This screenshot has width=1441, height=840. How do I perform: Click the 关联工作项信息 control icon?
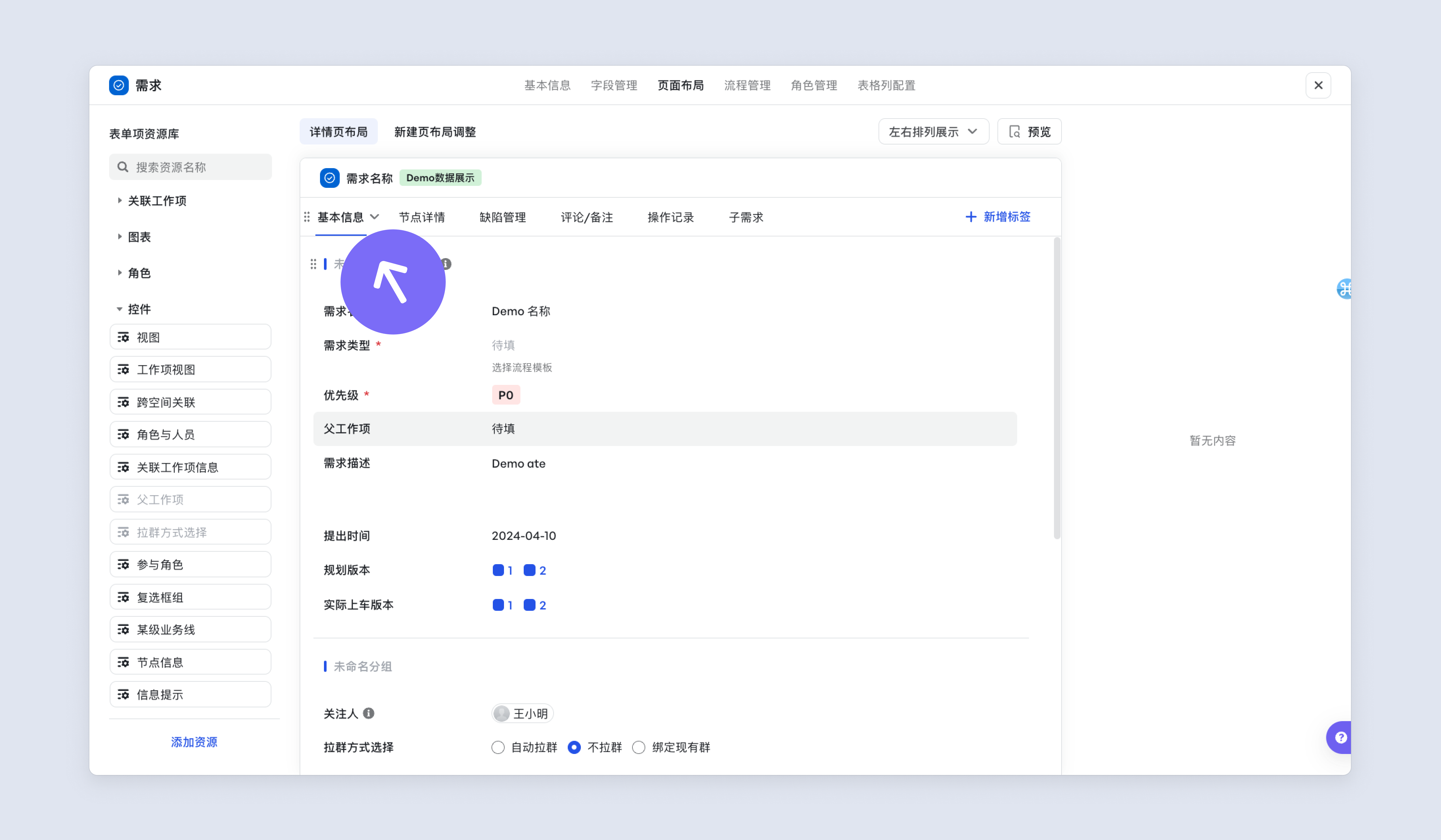click(x=123, y=467)
